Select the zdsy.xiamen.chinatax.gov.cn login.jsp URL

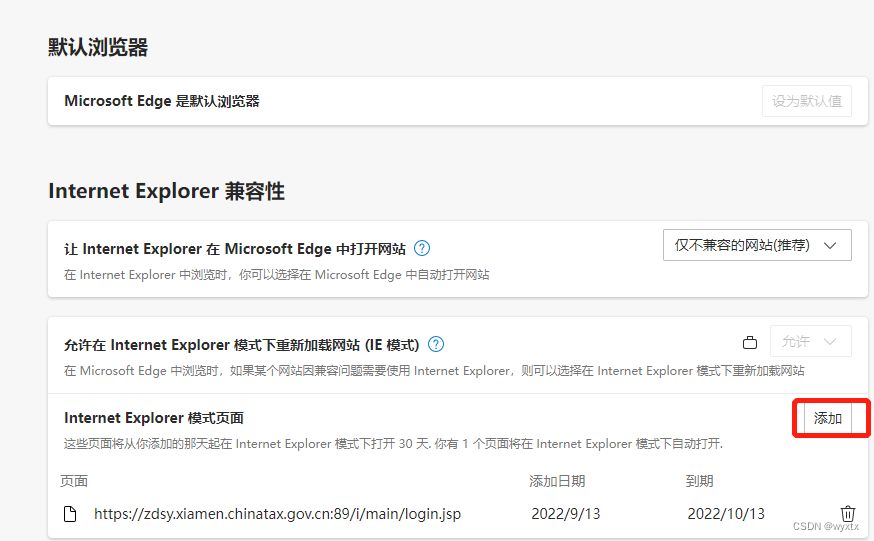(278, 514)
